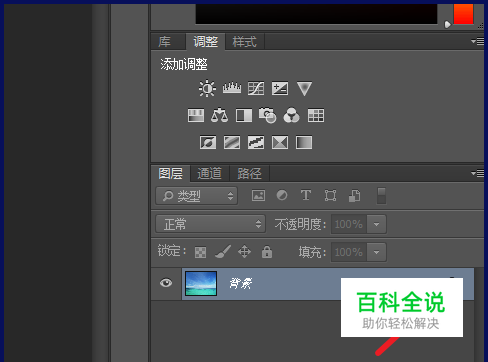Add an Exposure adjustment
The height and width of the screenshot is (362, 488).
280,88
